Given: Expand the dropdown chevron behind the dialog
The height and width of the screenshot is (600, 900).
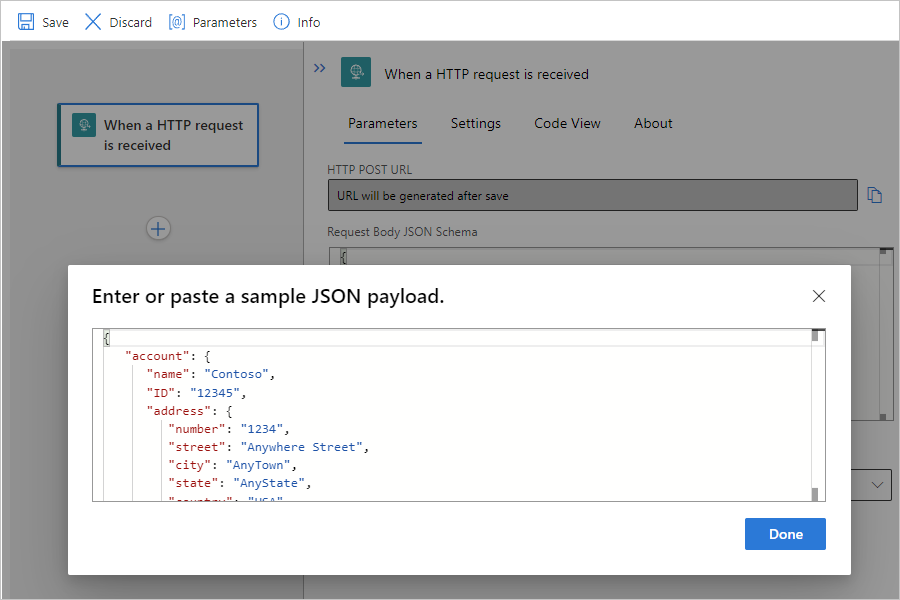Looking at the screenshot, I should tap(879, 485).
